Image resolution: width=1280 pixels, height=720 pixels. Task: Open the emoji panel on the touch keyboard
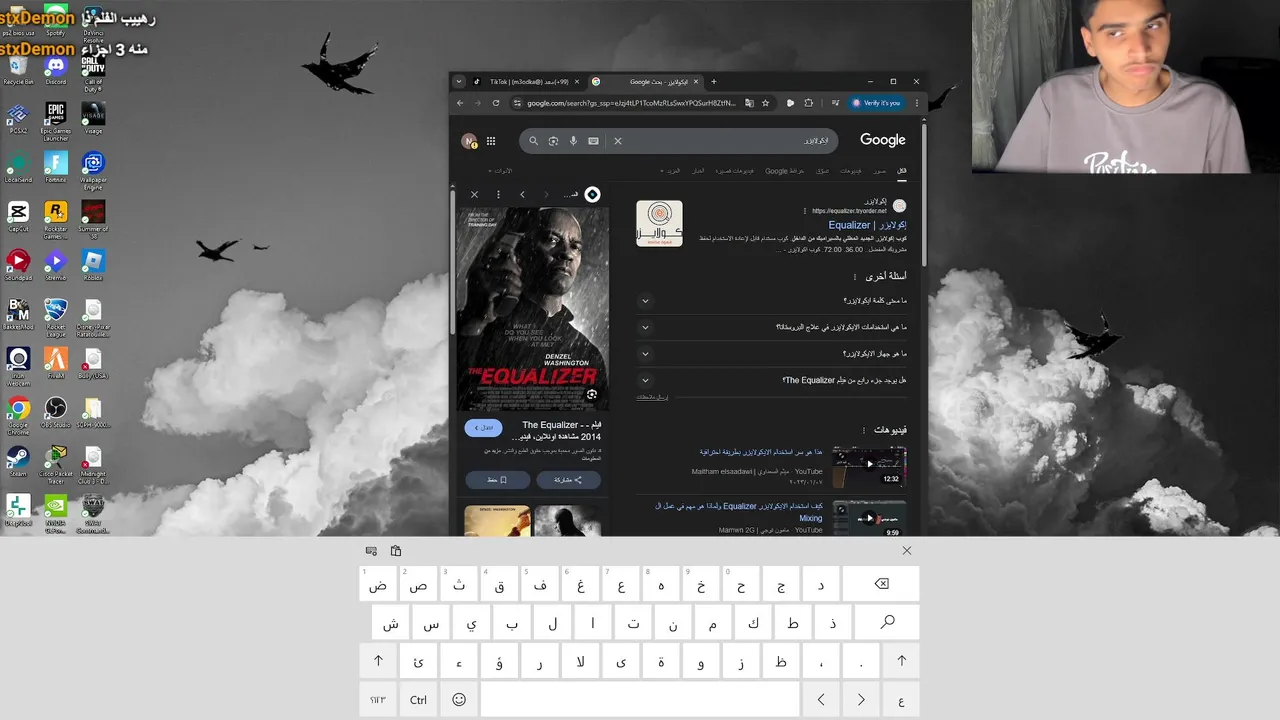point(459,699)
